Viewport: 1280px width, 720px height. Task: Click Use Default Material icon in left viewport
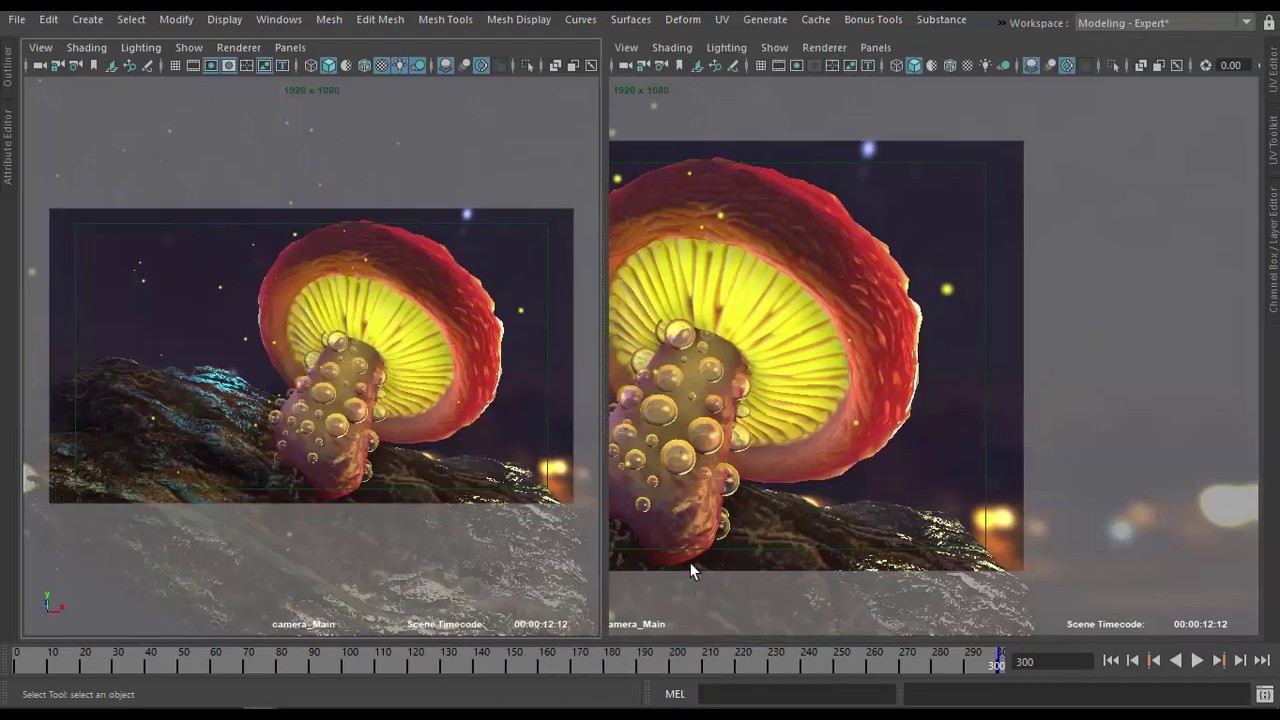tap(345, 65)
